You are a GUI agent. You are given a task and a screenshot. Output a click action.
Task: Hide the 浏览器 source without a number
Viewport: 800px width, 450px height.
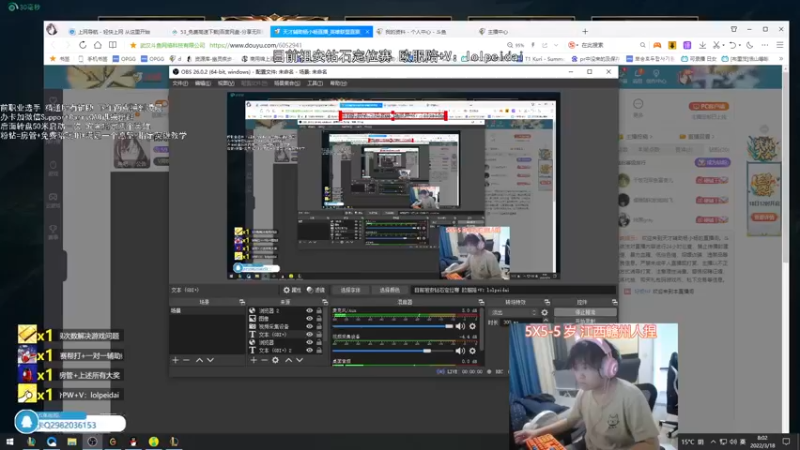point(309,342)
